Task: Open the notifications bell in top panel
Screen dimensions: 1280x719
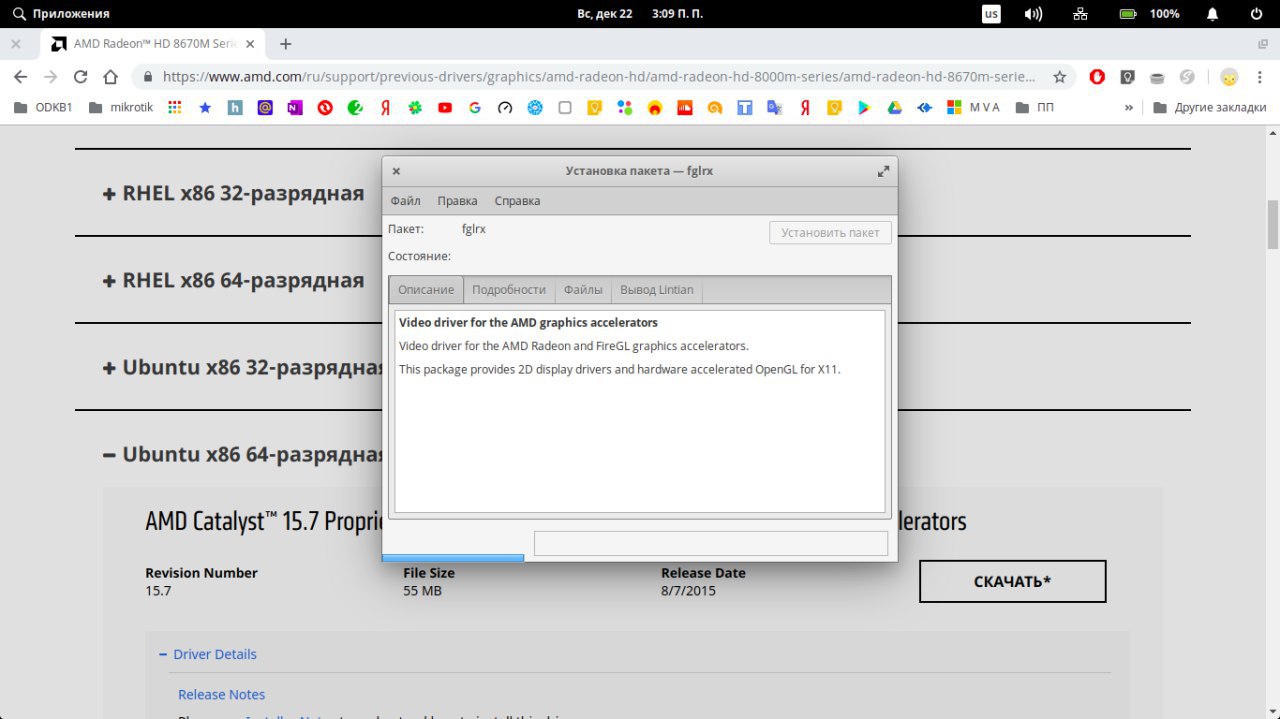Action: [x=1212, y=14]
